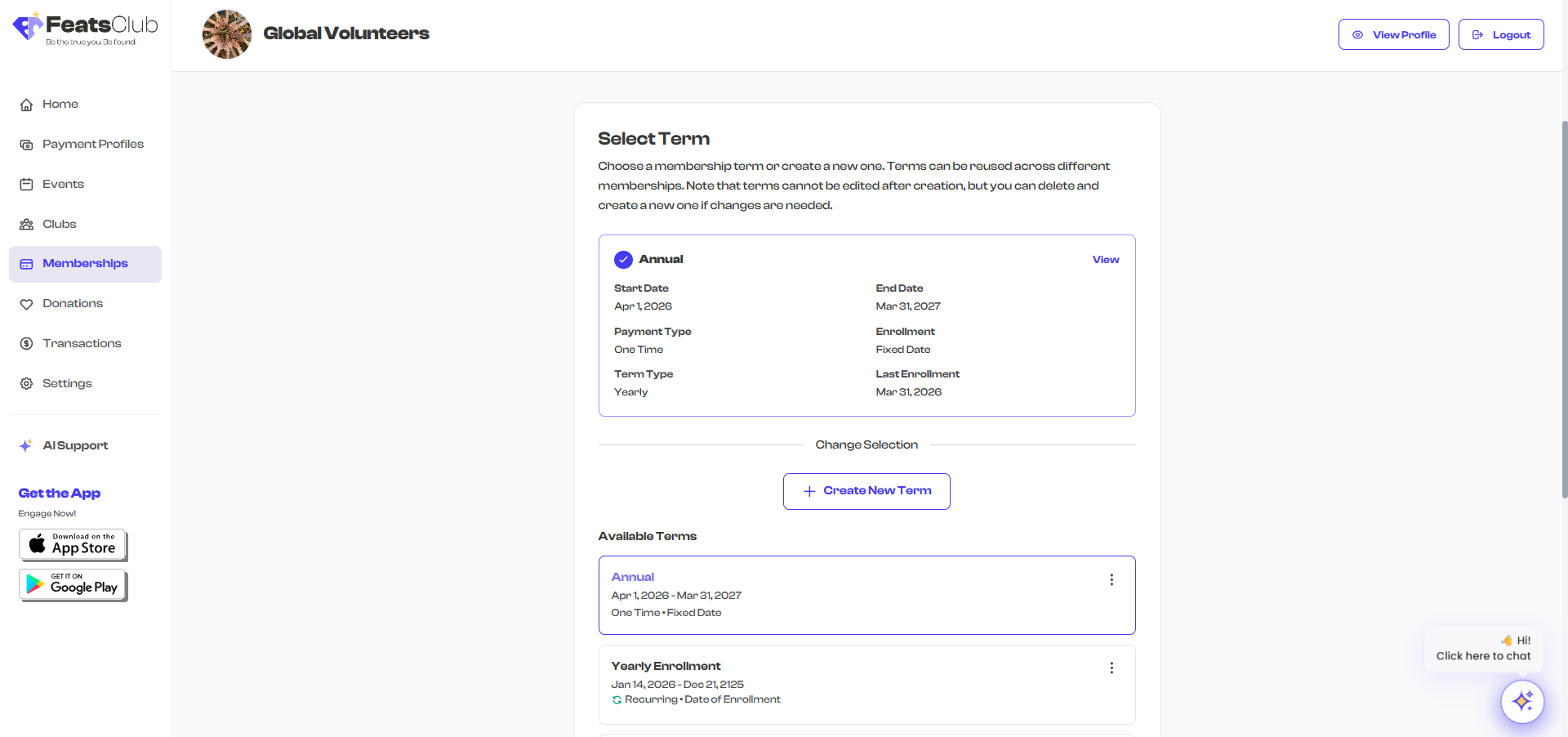Click 'Jan 14, 2026 - Dec 21, 2125' date range

678,685
